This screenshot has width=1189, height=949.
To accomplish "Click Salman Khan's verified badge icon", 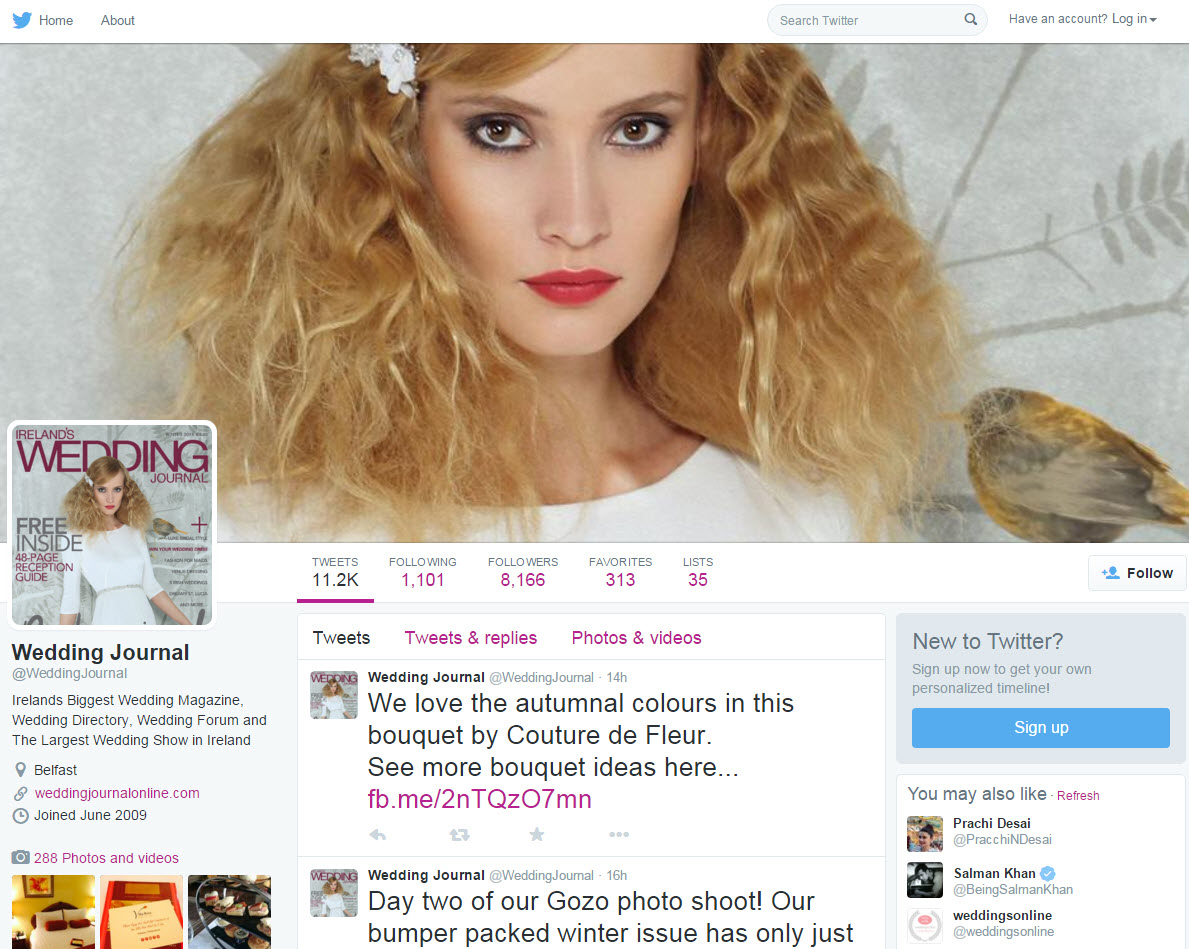I will (1047, 873).
